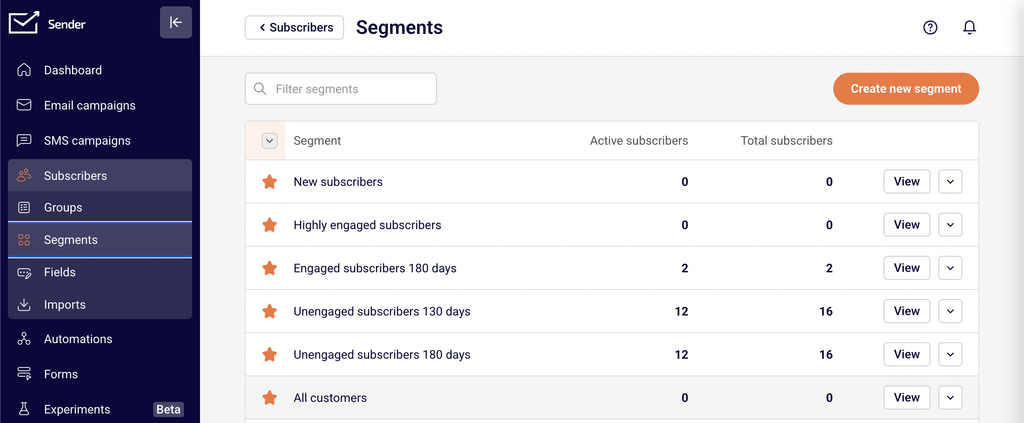Toggle star for New subscribers segment
This screenshot has height=423, width=1024.
pos(269,181)
